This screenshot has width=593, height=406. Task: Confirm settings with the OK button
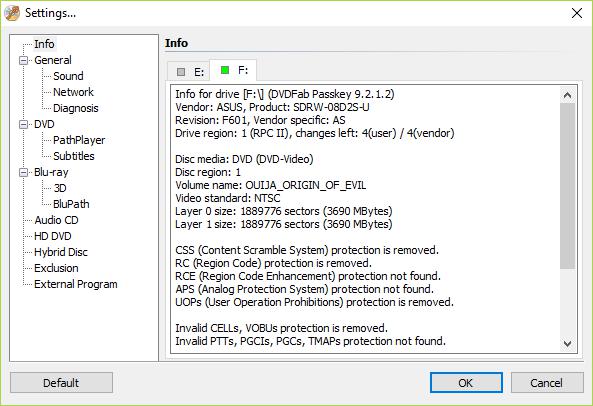tap(466, 383)
